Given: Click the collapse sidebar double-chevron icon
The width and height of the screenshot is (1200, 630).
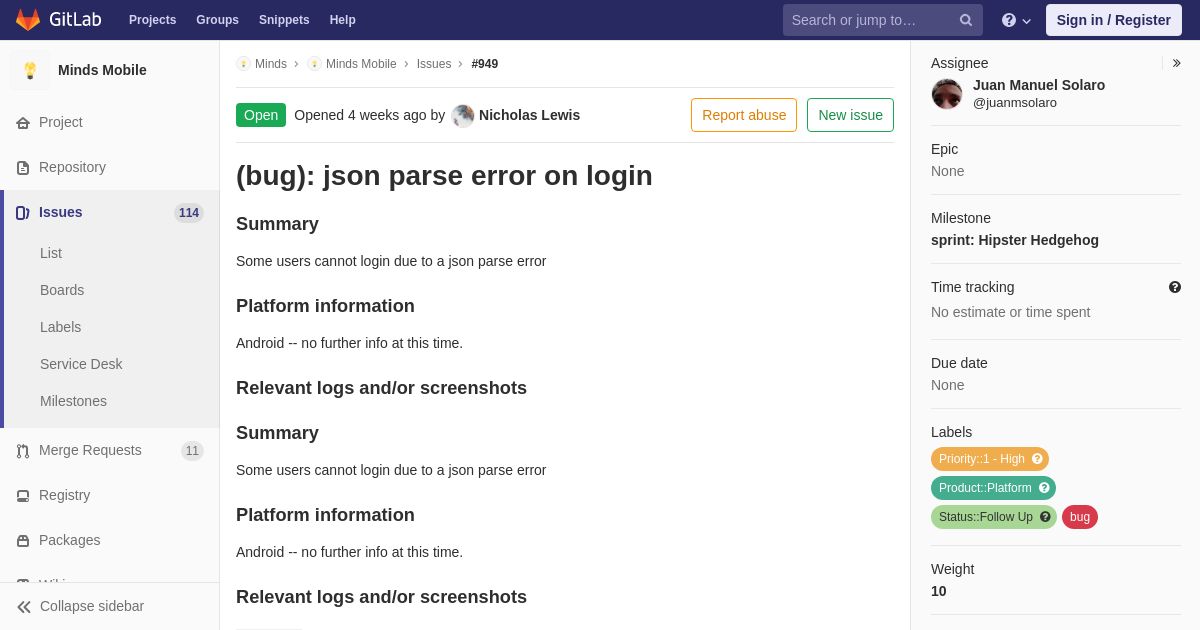Looking at the screenshot, I should pos(24,607).
